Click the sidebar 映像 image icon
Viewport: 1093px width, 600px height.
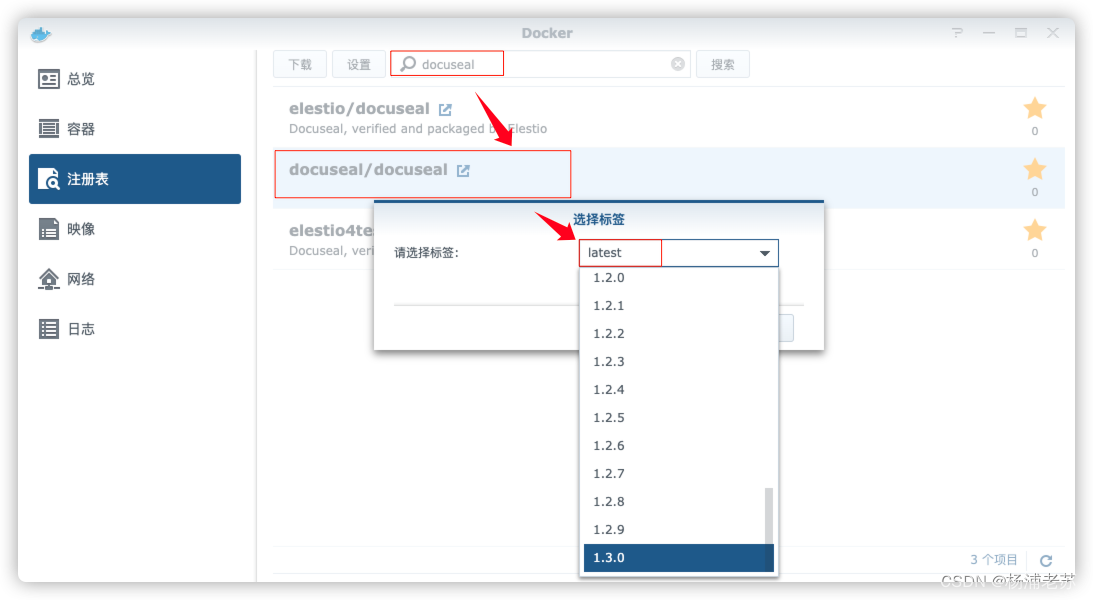tap(49, 229)
